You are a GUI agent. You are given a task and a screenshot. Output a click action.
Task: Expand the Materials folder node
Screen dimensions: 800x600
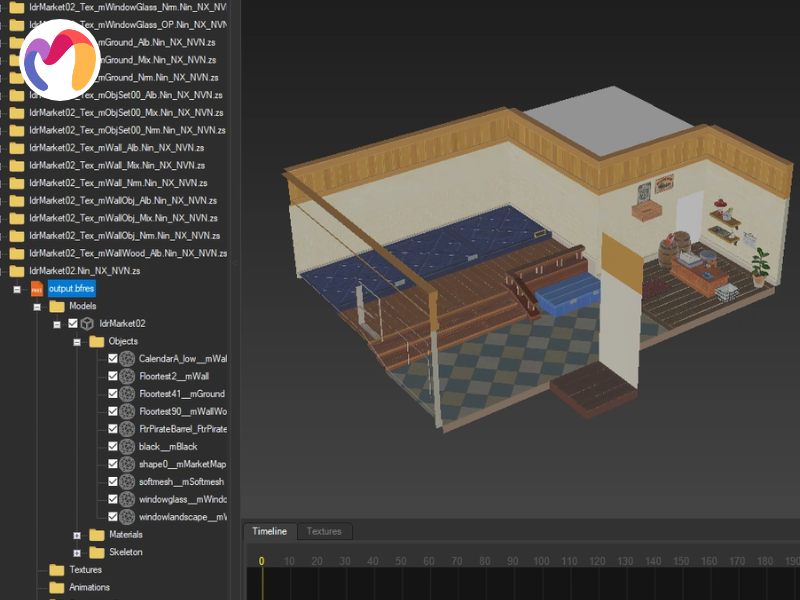click(x=77, y=535)
